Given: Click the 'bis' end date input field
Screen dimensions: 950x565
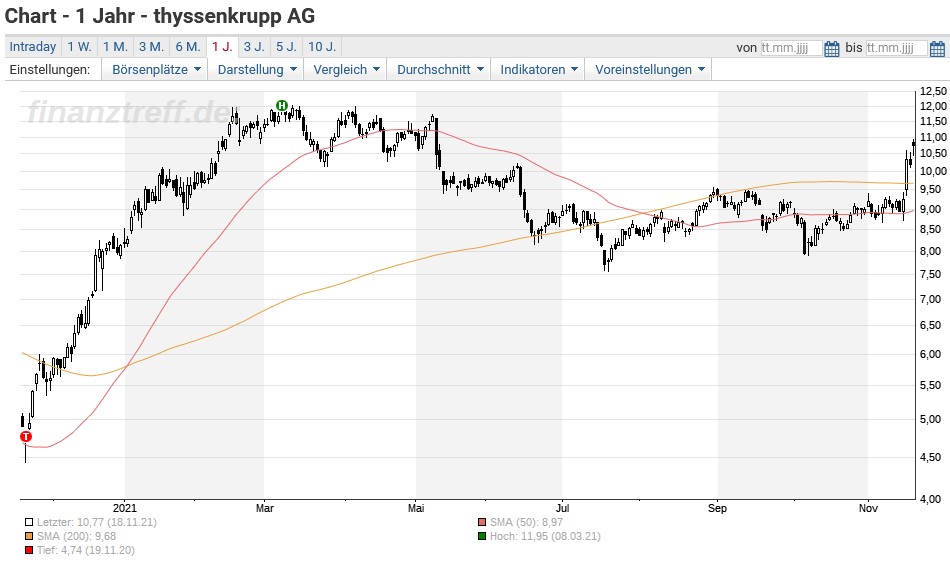Looking at the screenshot, I should coord(896,48).
